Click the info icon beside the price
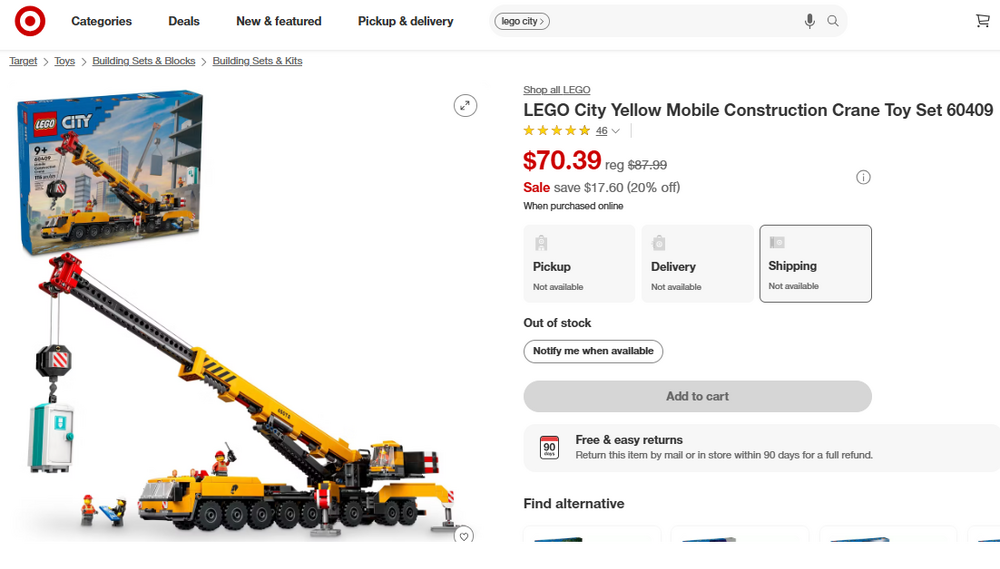This screenshot has height=569, width=1000. coord(863,177)
